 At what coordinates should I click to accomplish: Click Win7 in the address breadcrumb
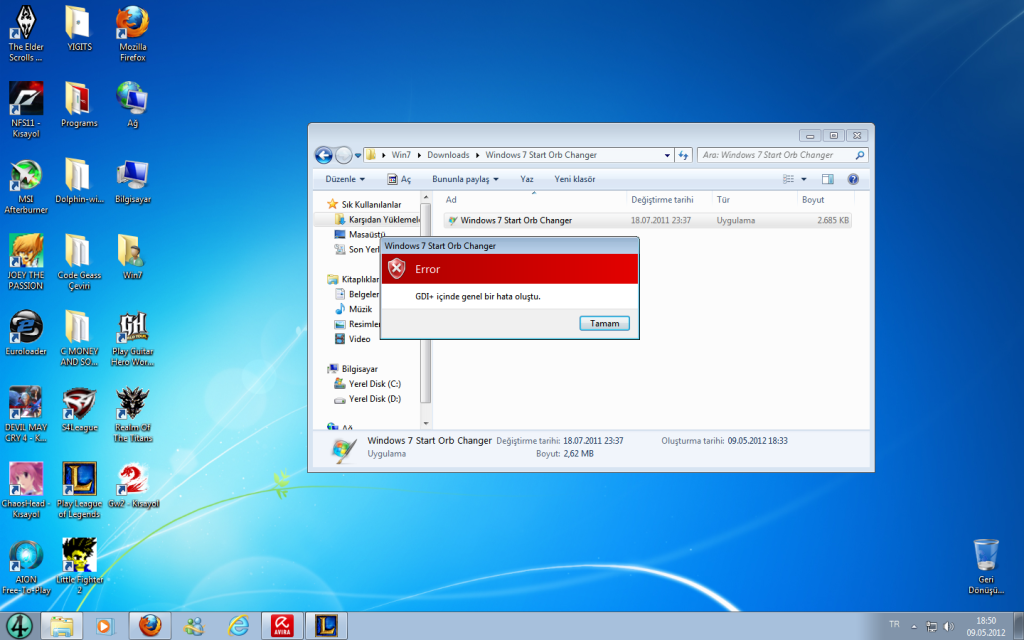pyautogui.click(x=401, y=155)
